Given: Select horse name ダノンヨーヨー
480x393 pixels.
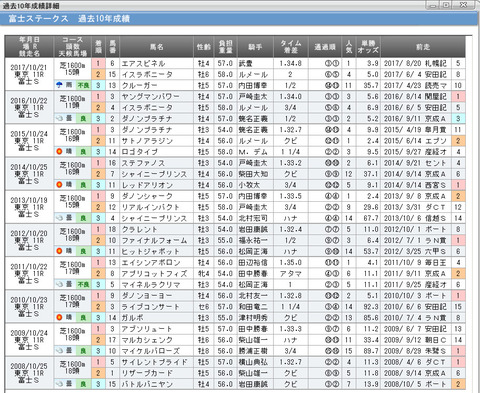Looking at the screenshot, I should [x=147, y=296].
